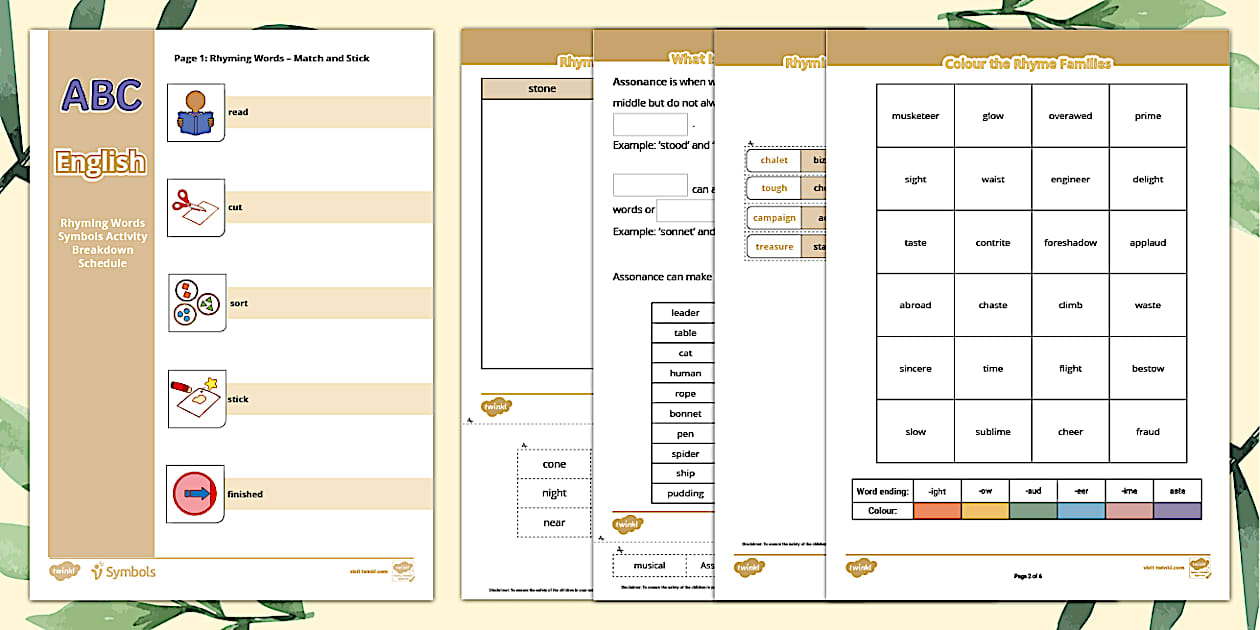The height and width of the screenshot is (630, 1260).
Task: Click the blank answer box above 'stood' example
Action: (650, 125)
